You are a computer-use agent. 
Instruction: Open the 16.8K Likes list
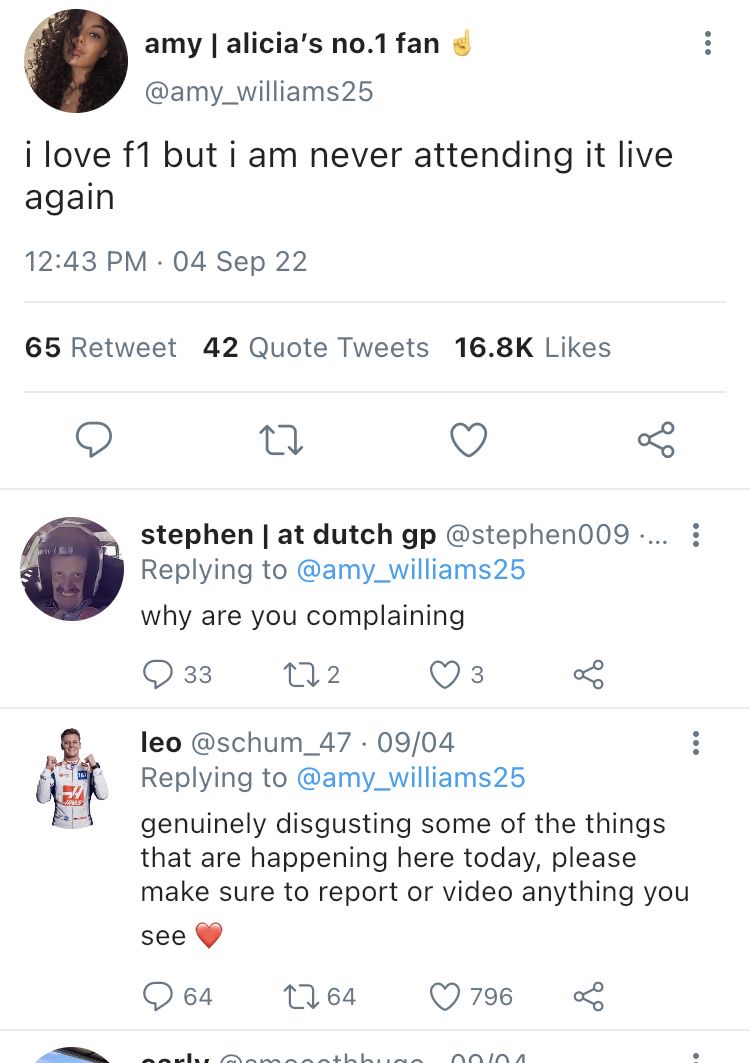(532, 348)
